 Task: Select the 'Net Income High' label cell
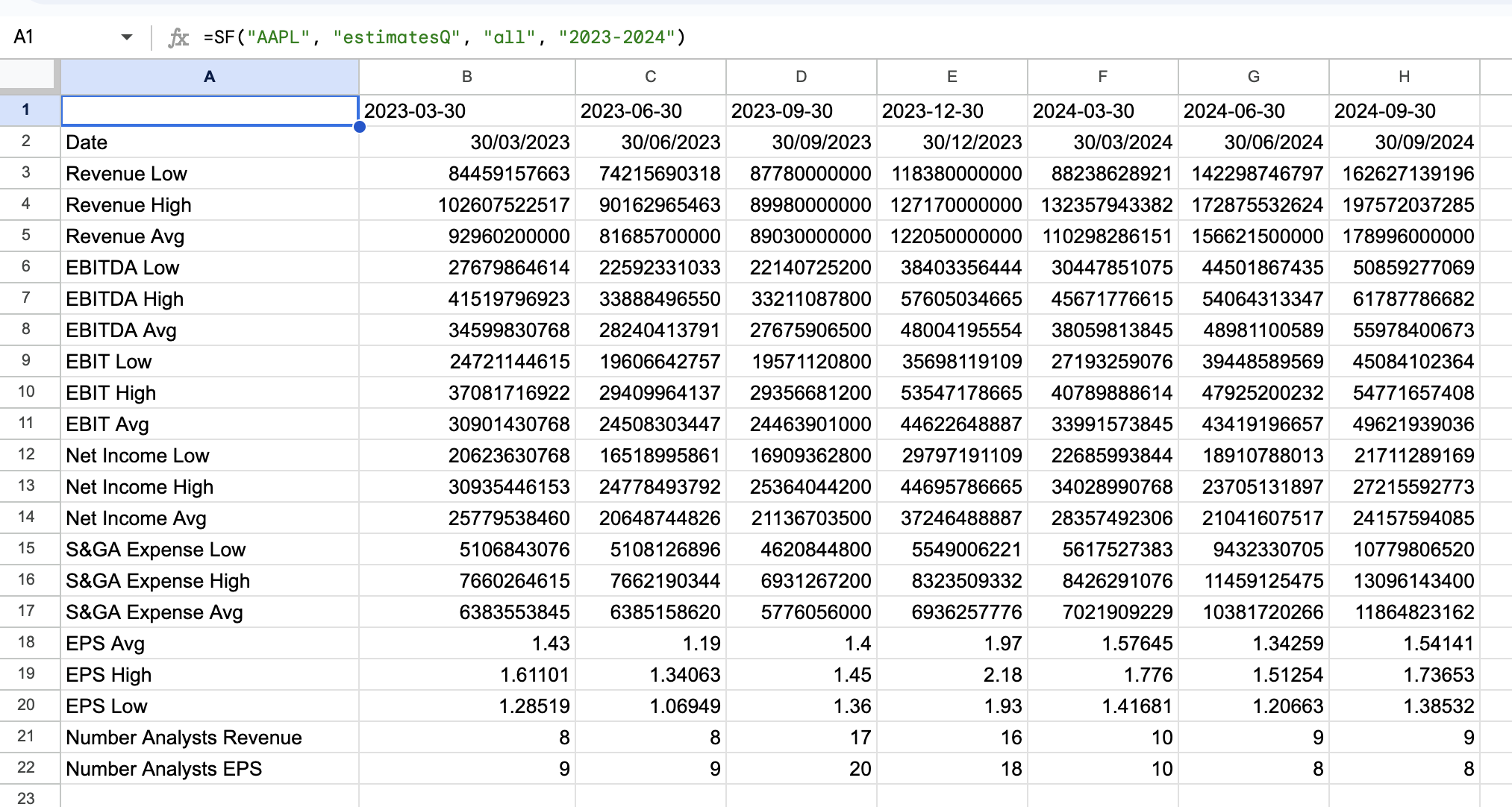coord(210,486)
